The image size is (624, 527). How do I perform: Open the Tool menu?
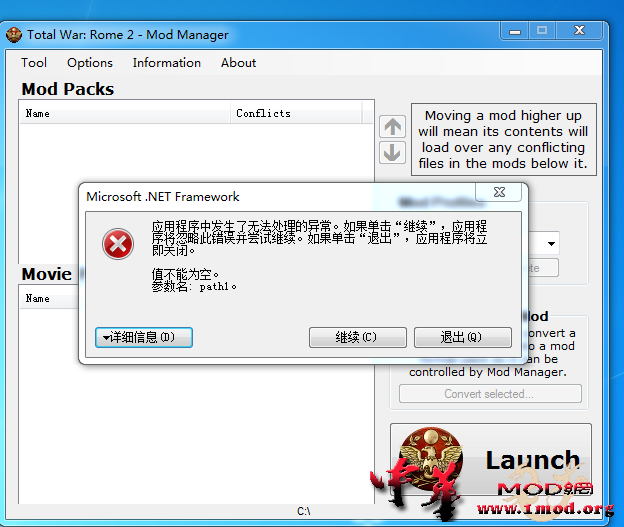[34, 62]
